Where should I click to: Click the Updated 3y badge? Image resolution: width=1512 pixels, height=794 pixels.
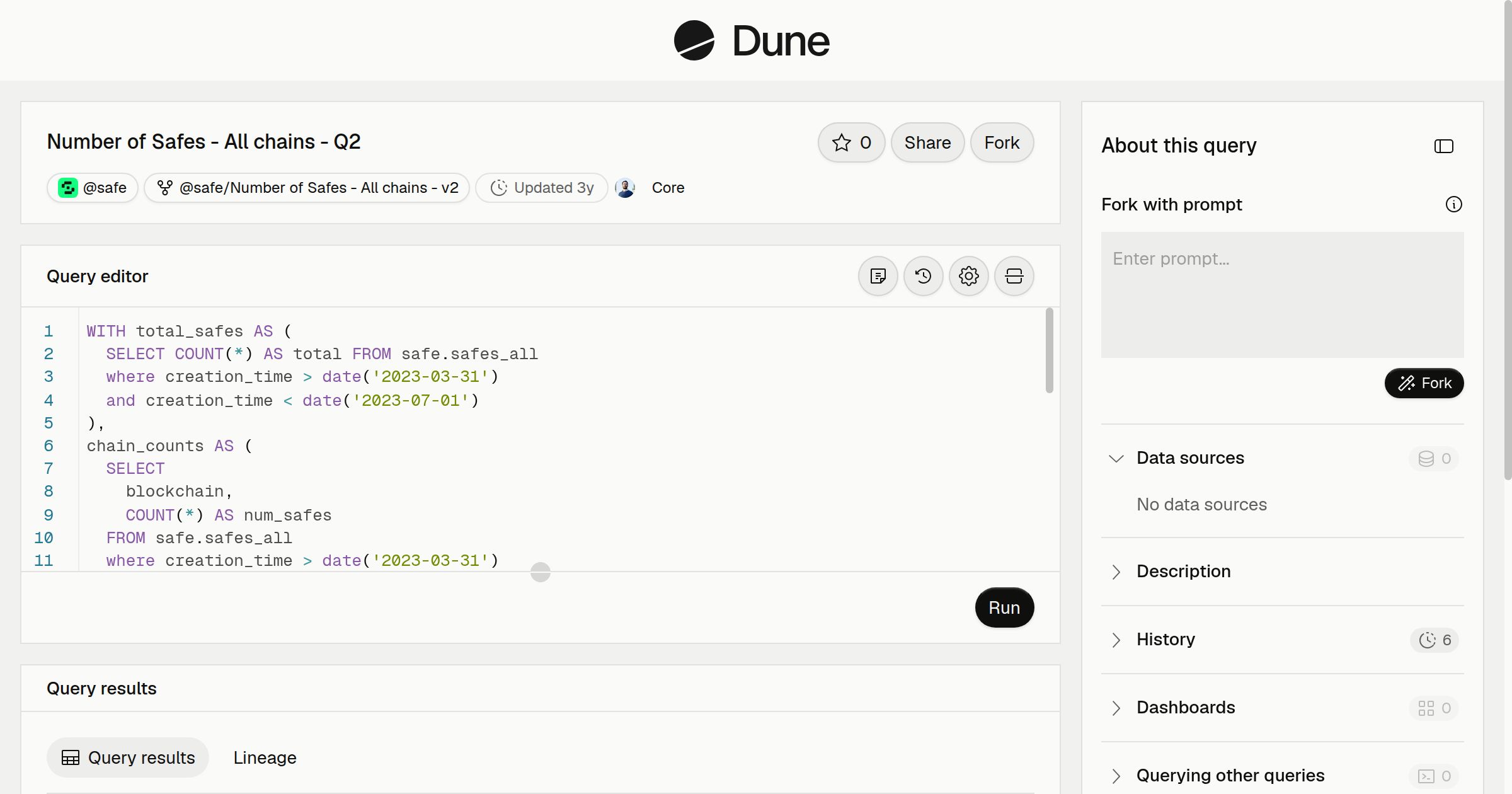click(x=542, y=188)
